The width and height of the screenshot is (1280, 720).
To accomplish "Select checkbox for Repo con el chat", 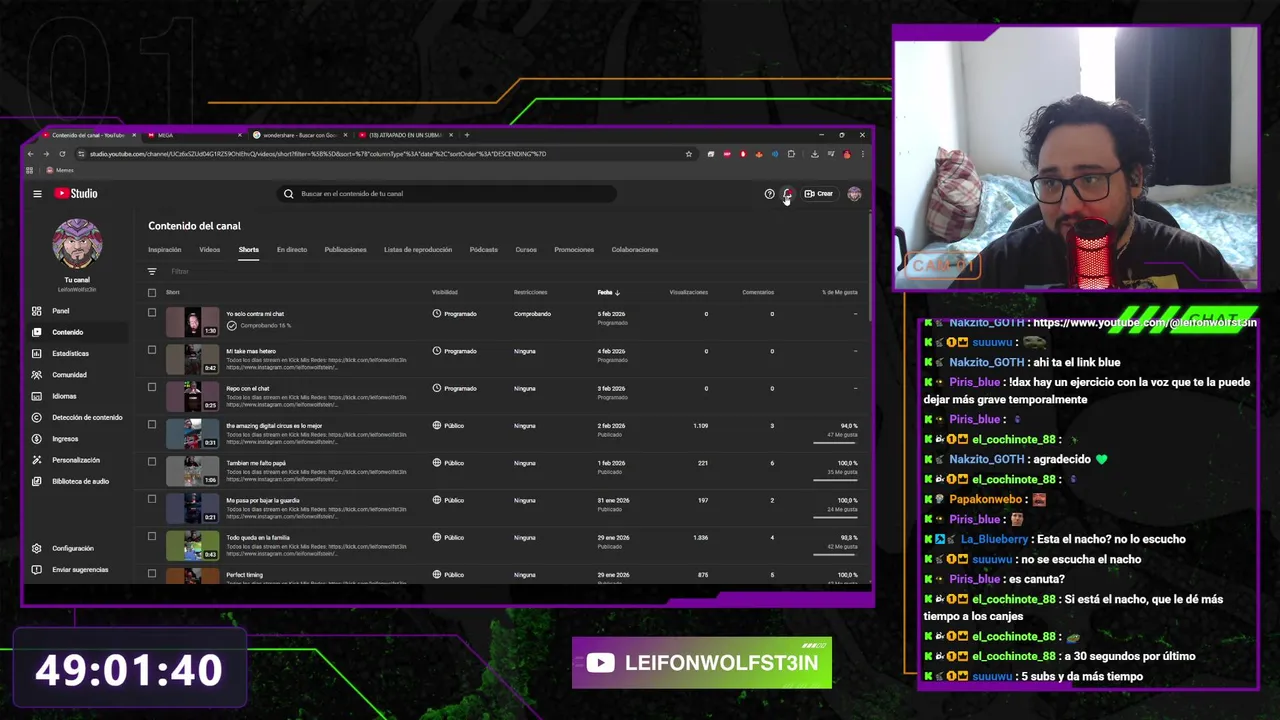I will pyautogui.click(x=152, y=387).
